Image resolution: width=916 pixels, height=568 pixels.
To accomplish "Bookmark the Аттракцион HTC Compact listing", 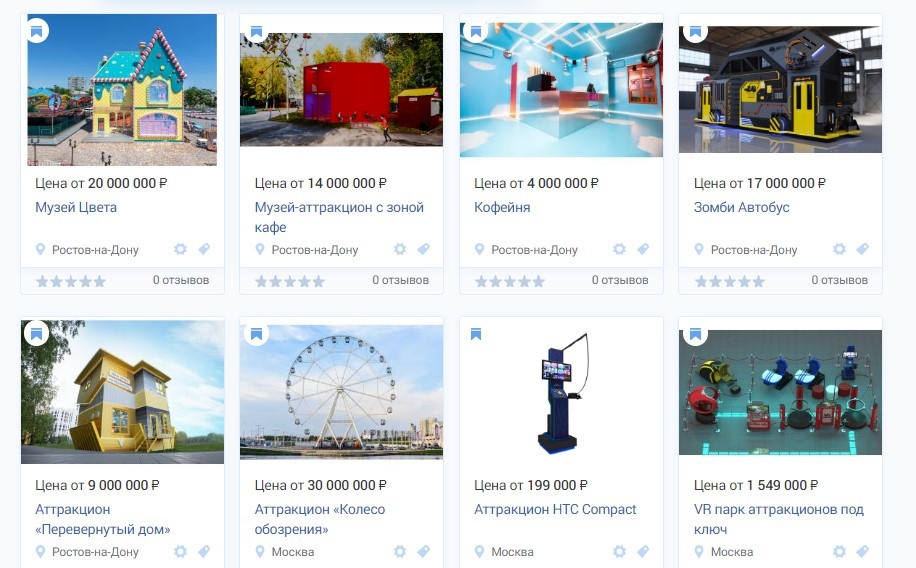I will tap(476, 334).
